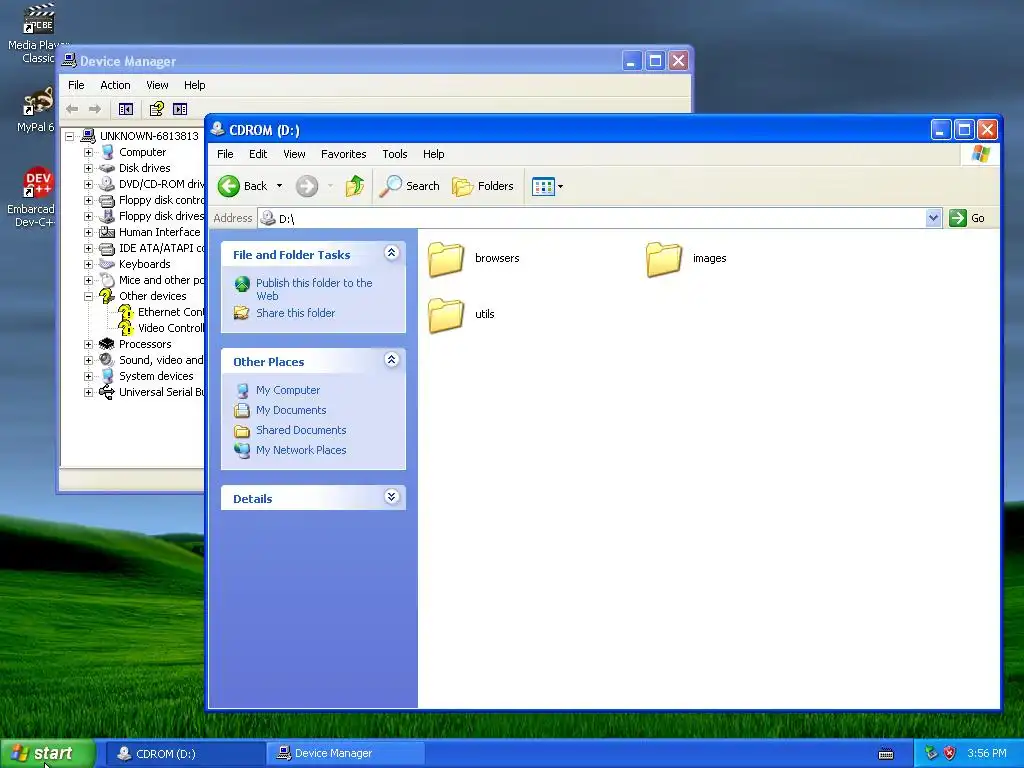Click the Embarcadero Dev-C++ desktop icon
Viewport: 1024px width, 768px height.
(x=33, y=197)
